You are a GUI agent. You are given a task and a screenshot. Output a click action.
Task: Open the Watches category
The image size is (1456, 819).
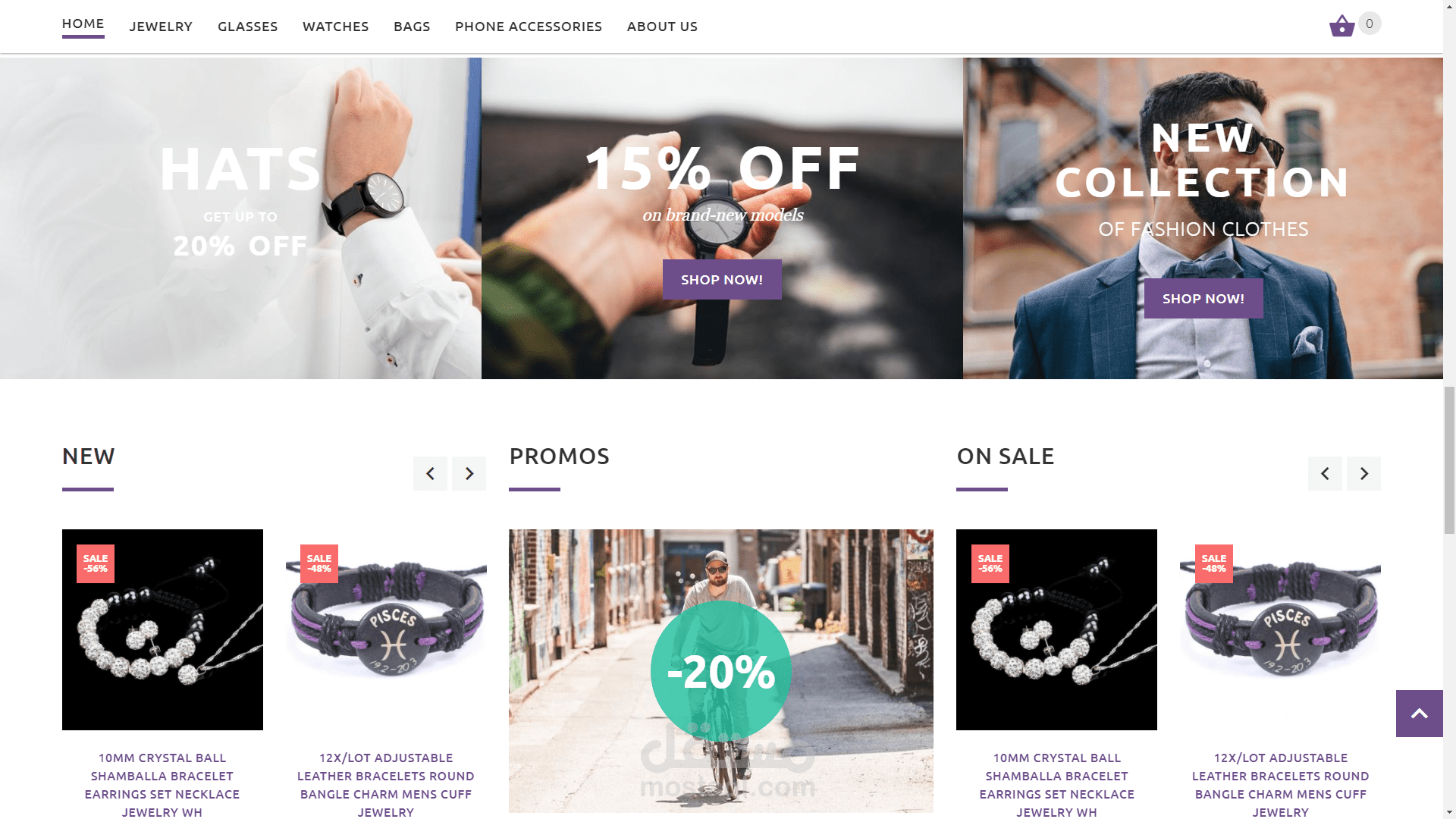(x=335, y=27)
